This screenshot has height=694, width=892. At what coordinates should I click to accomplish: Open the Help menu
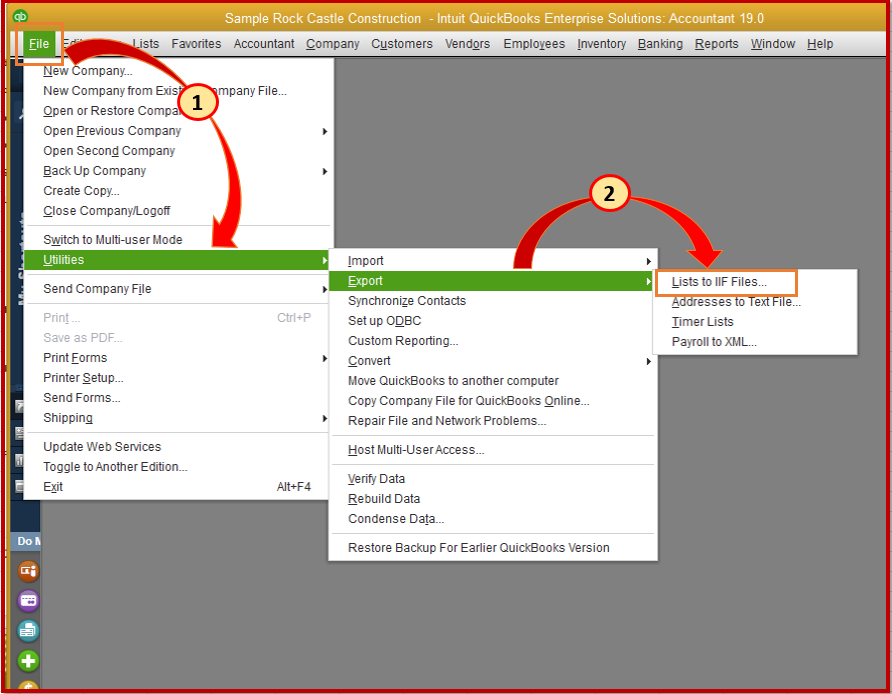(820, 44)
